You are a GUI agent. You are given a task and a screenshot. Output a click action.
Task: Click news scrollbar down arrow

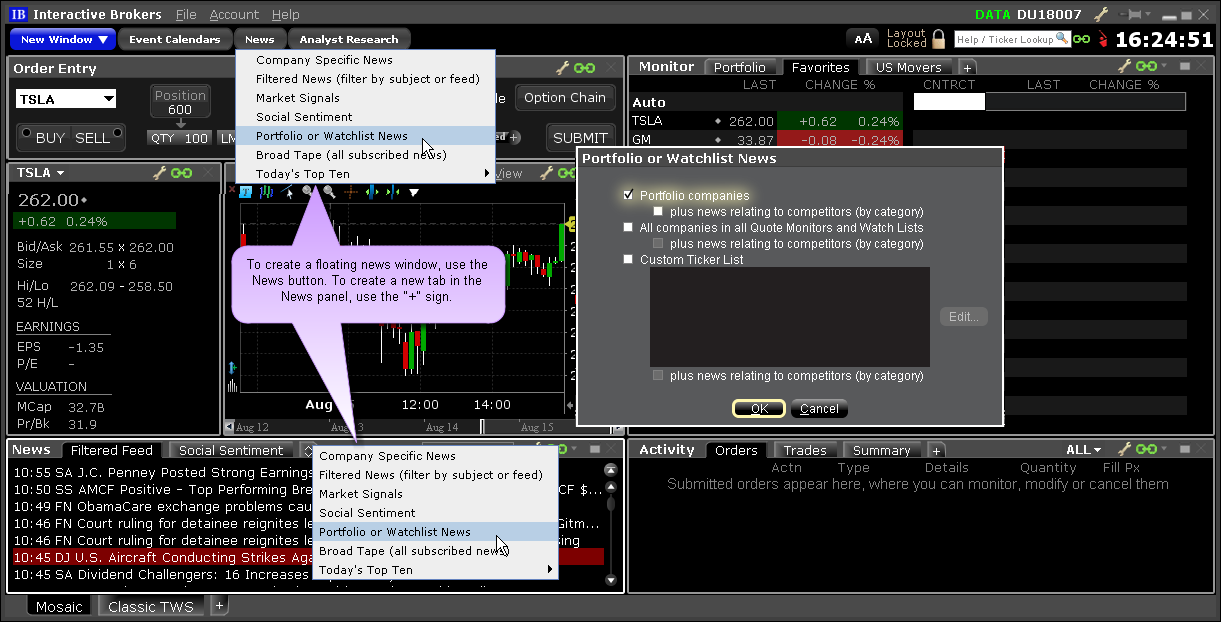pyautogui.click(x=611, y=581)
